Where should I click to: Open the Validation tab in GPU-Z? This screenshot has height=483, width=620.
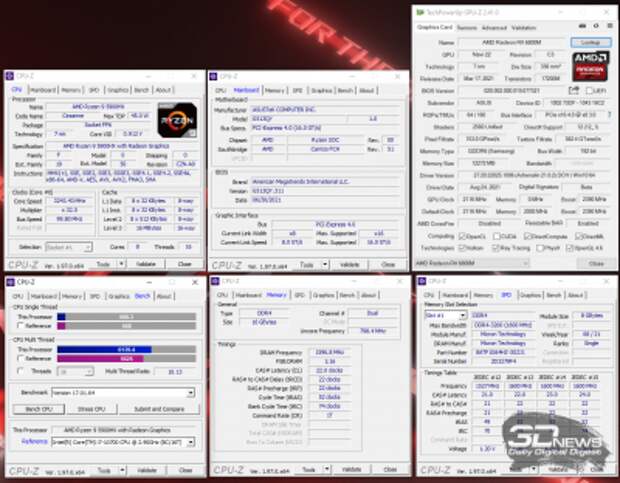(x=524, y=28)
